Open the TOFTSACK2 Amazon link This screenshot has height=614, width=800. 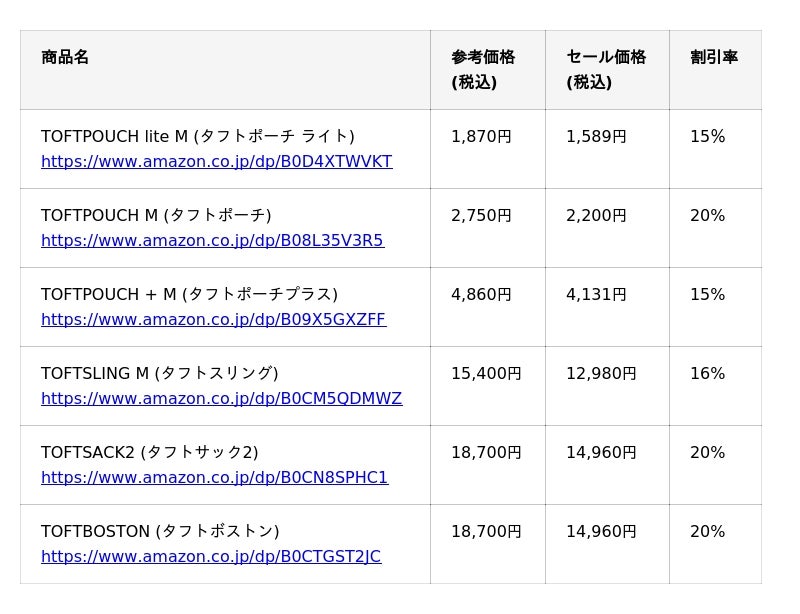[x=214, y=478]
